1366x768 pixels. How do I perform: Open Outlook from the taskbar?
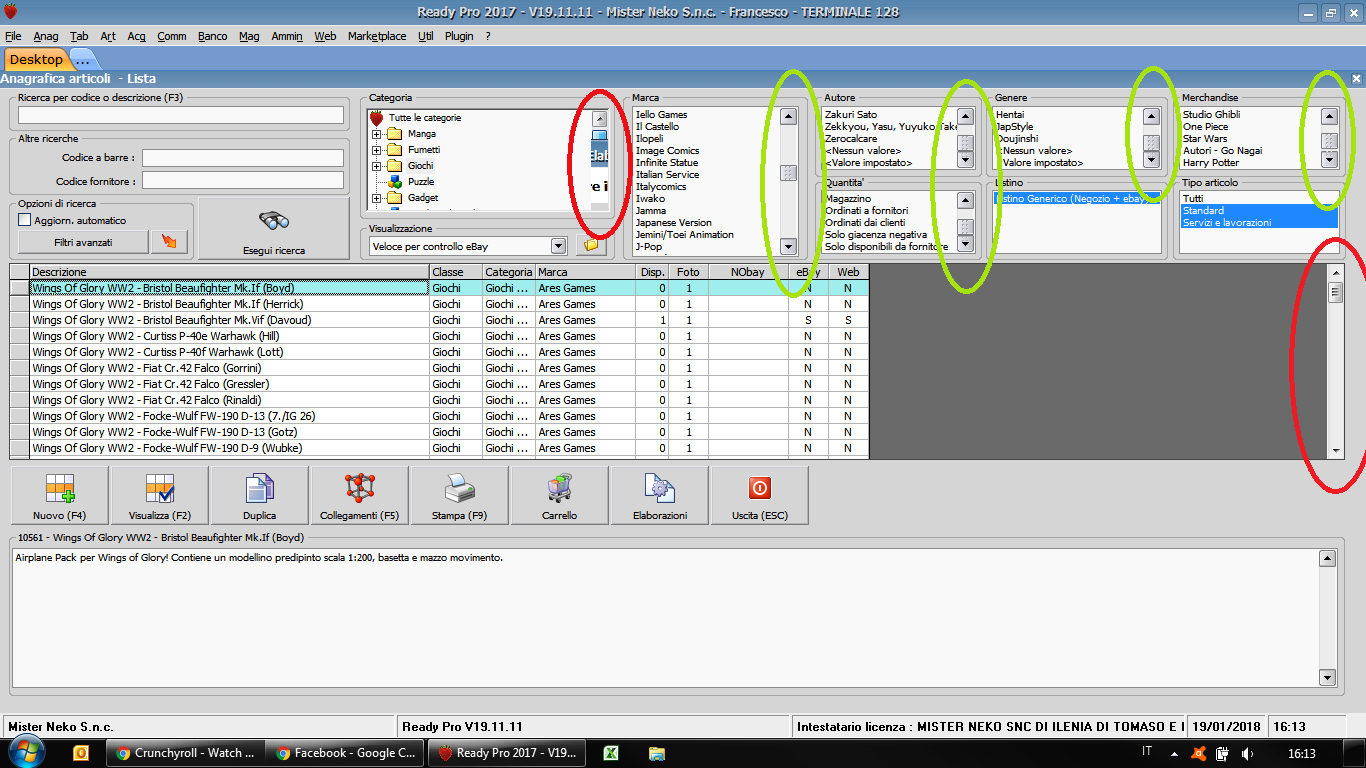(x=82, y=753)
